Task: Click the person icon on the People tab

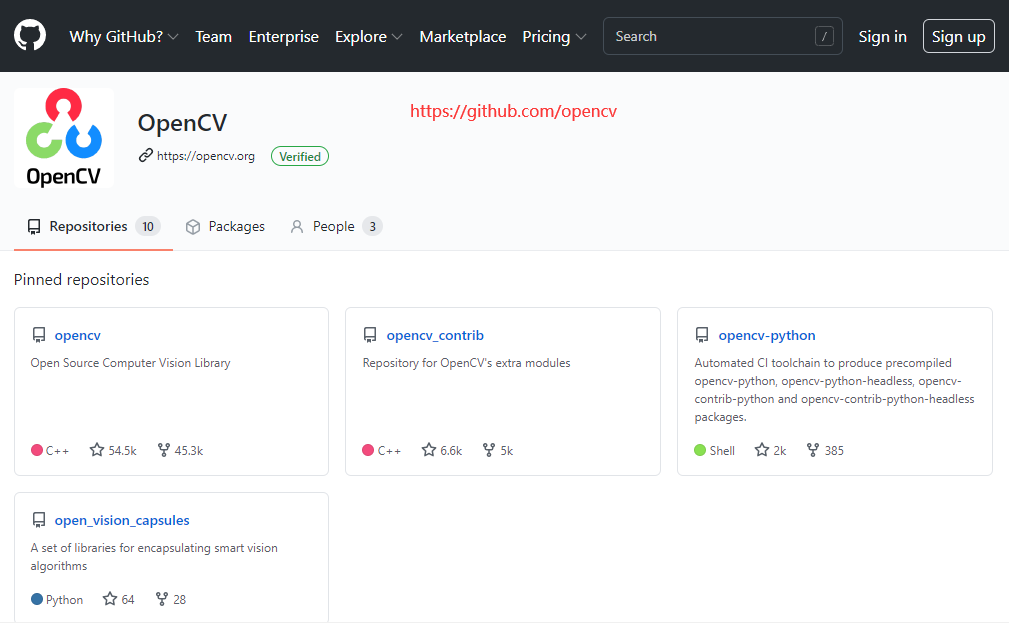Action: point(297,227)
